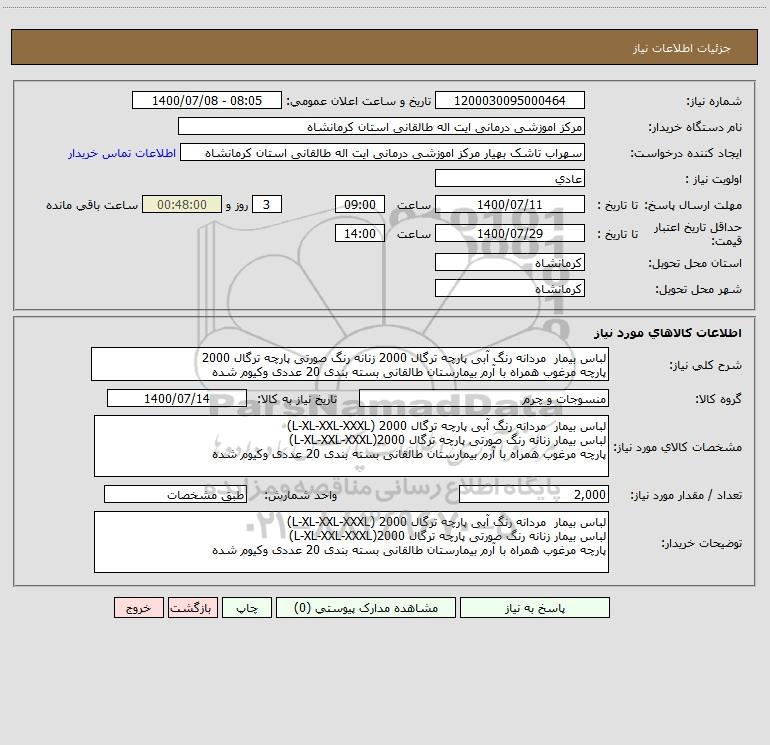
Task: Click the اطلاعات کالاهای مورد نیاز section heading
Action: (668, 333)
